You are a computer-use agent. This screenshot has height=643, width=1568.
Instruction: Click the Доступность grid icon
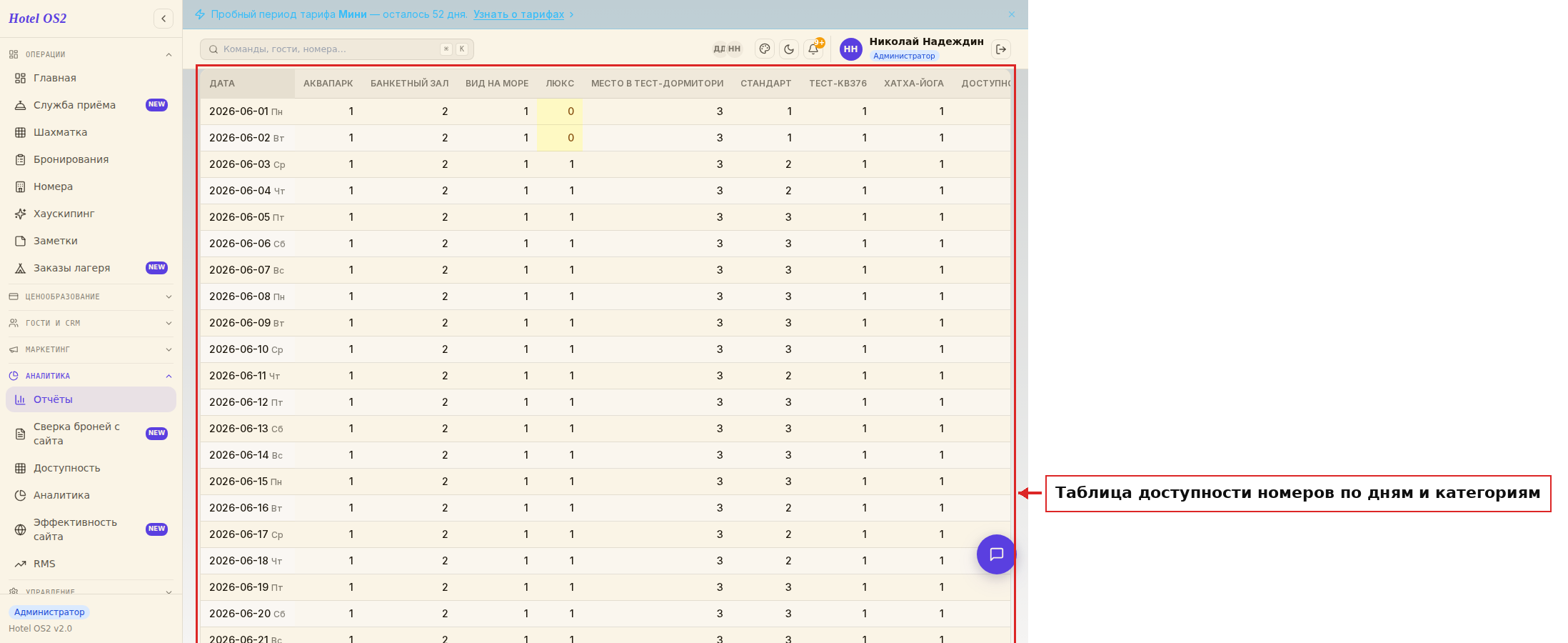[x=20, y=468]
